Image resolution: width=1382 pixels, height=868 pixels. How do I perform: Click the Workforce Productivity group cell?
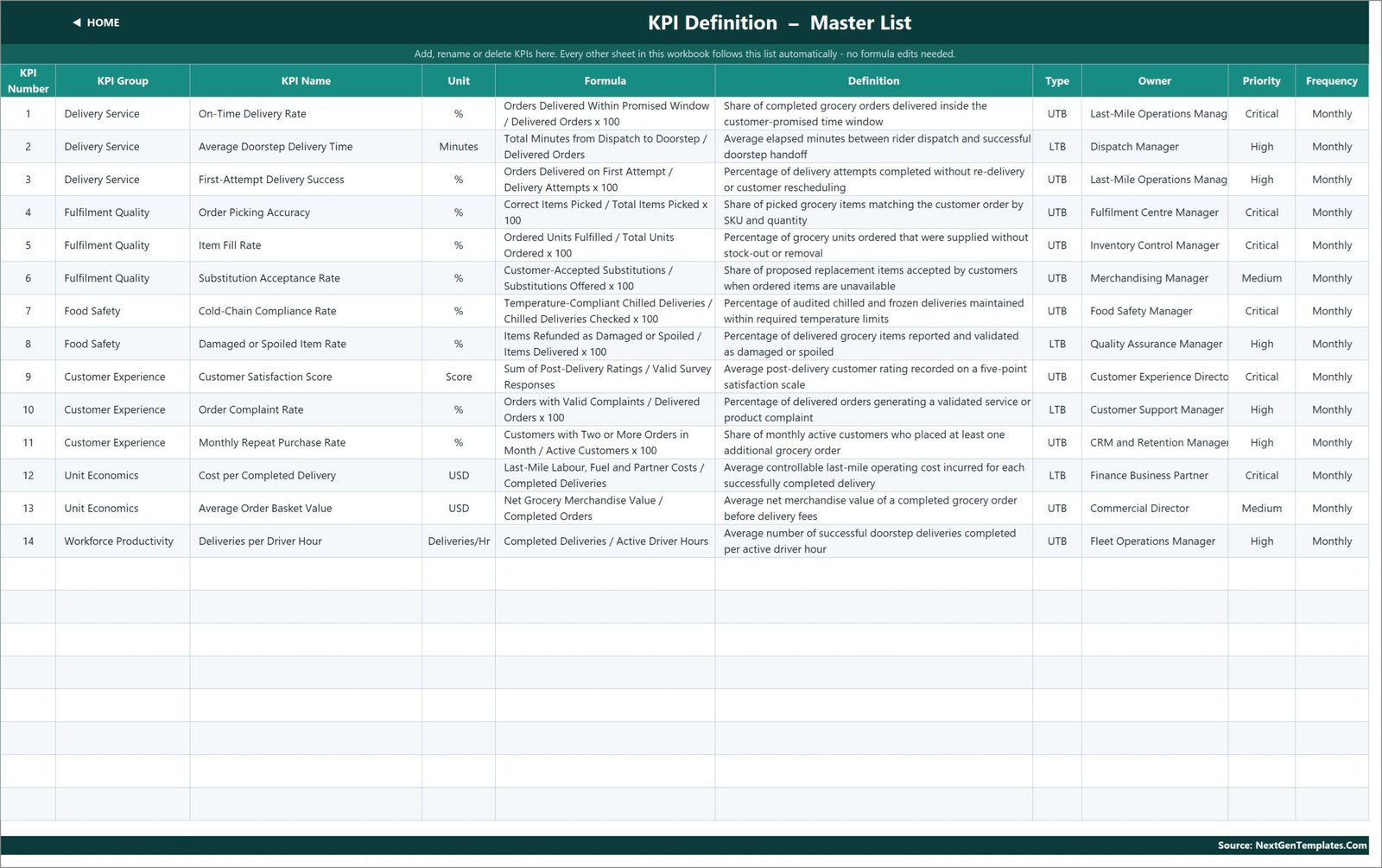[x=123, y=541]
